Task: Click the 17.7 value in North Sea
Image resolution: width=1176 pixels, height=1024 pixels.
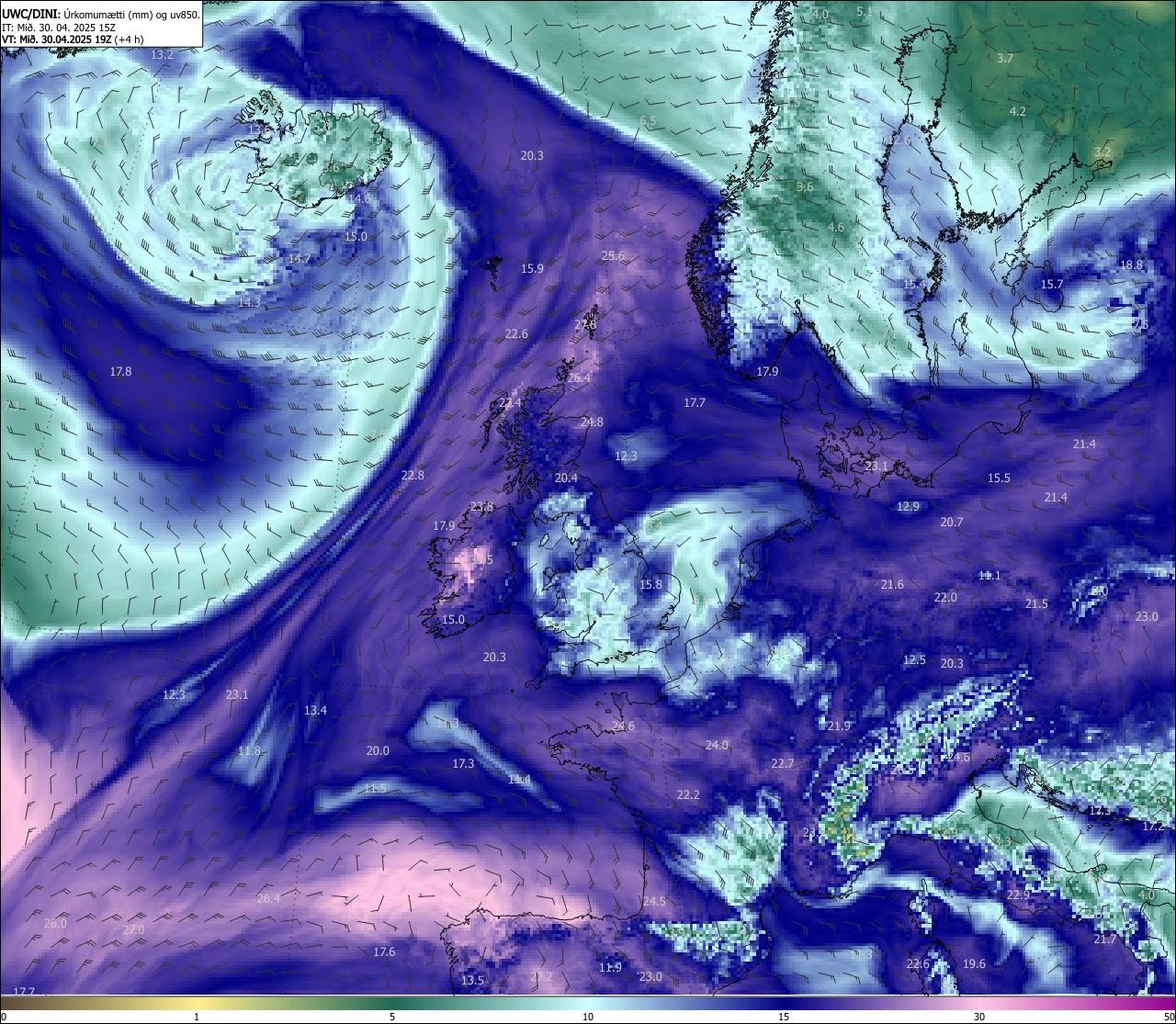Action: point(695,403)
